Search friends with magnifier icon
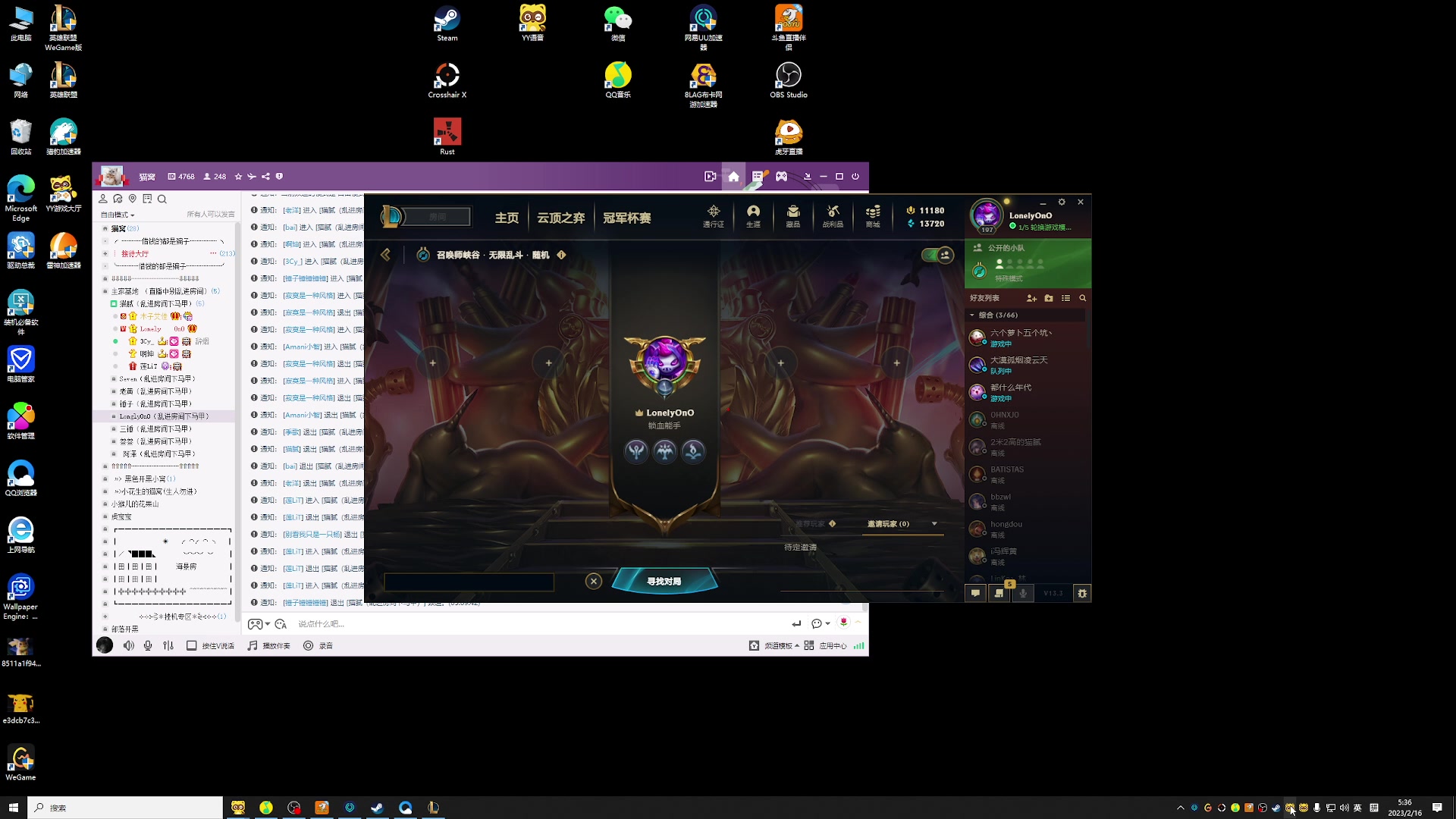The height and width of the screenshot is (819, 1456). pyautogui.click(x=1083, y=298)
